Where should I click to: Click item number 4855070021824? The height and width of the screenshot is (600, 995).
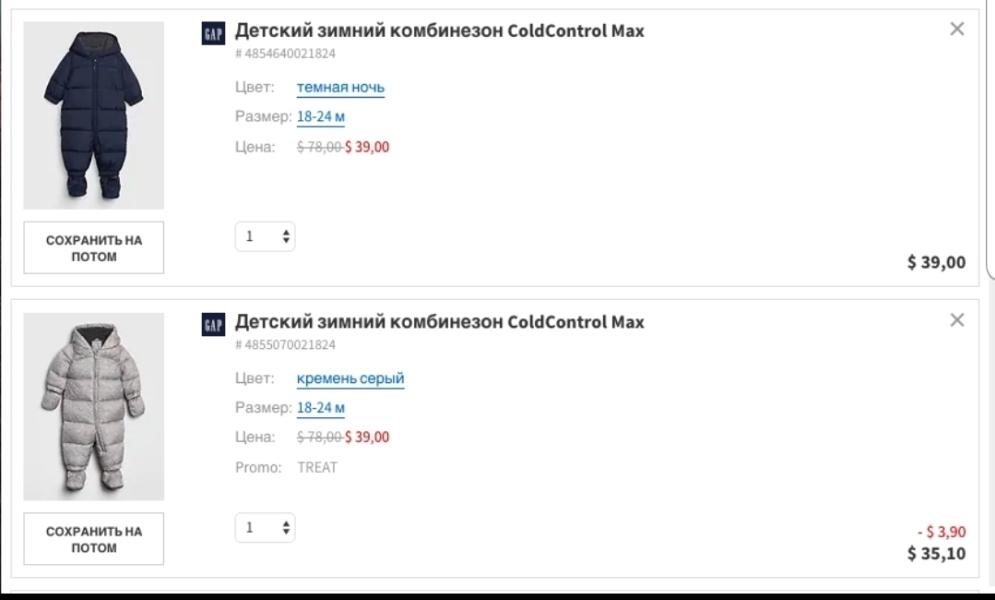click(285, 344)
